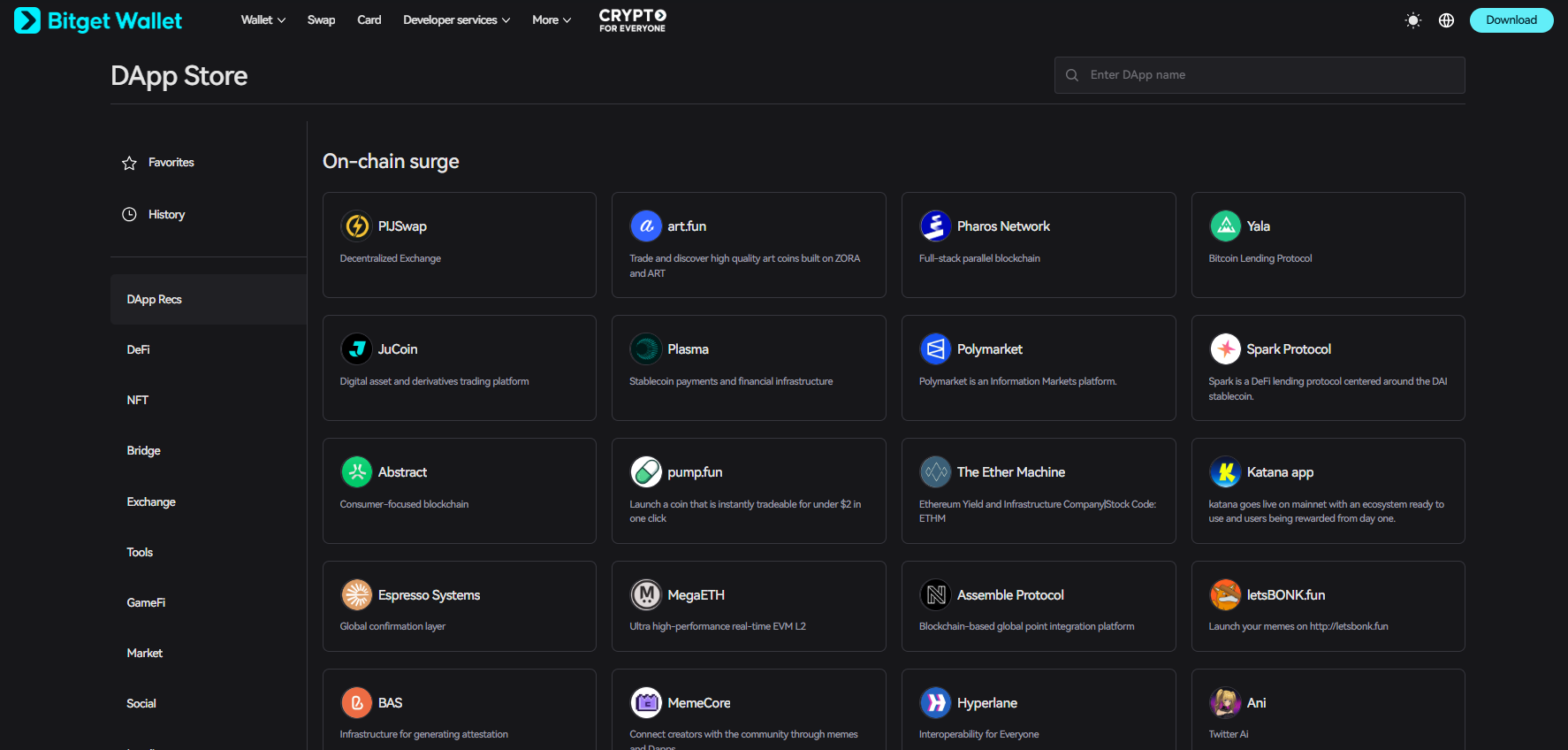Screen dimensions: 1568x750
Task: Open the pump.fun pill icon
Action: (646, 472)
